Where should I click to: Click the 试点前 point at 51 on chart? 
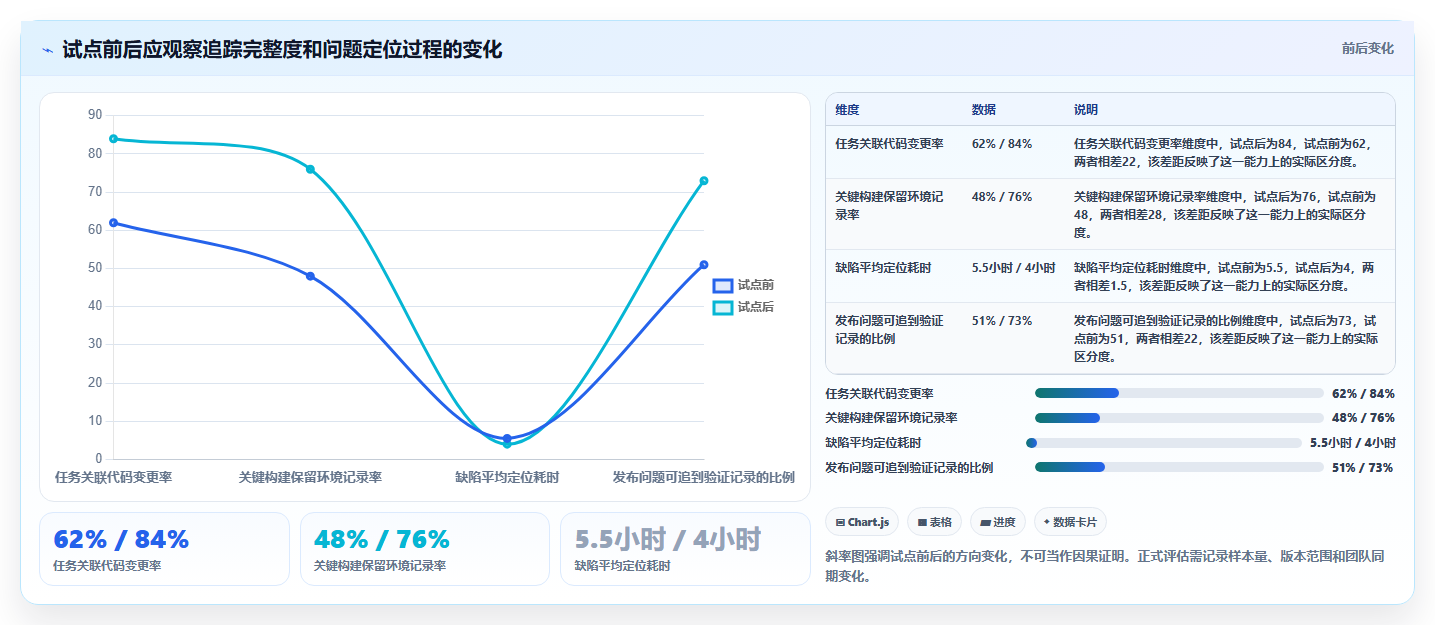click(704, 265)
